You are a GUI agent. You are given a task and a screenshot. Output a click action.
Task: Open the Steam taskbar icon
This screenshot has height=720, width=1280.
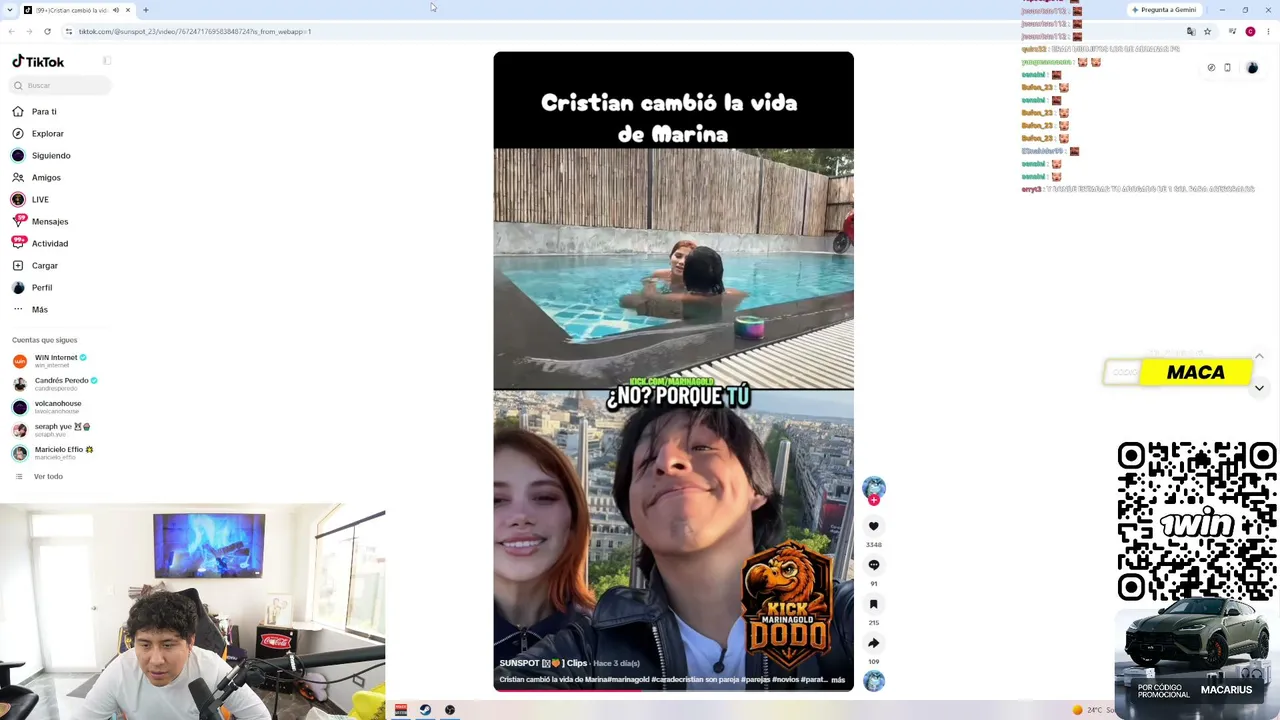(425, 710)
